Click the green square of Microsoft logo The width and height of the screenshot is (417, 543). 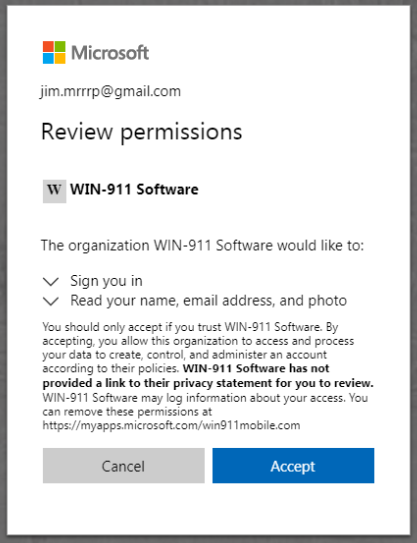(60, 47)
